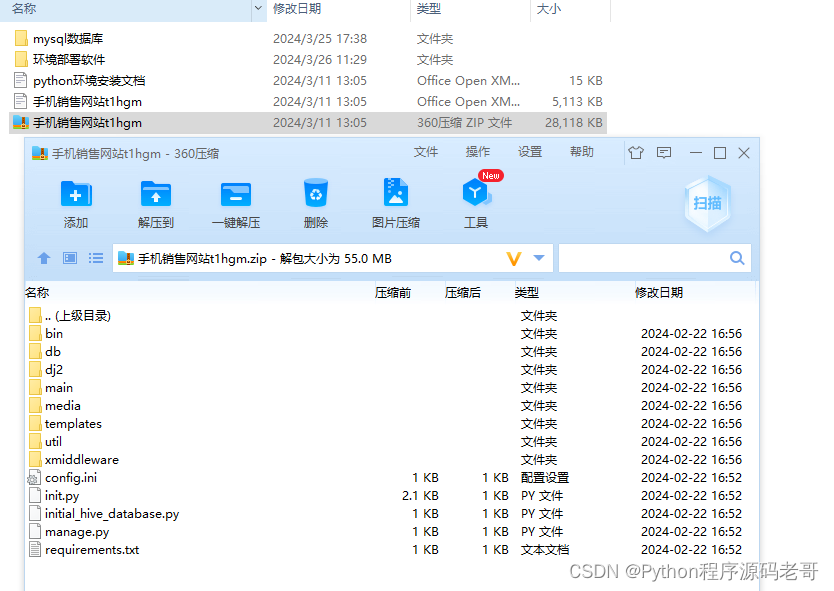
Task: Open the 文件 (File) menu
Action: coord(426,151)
